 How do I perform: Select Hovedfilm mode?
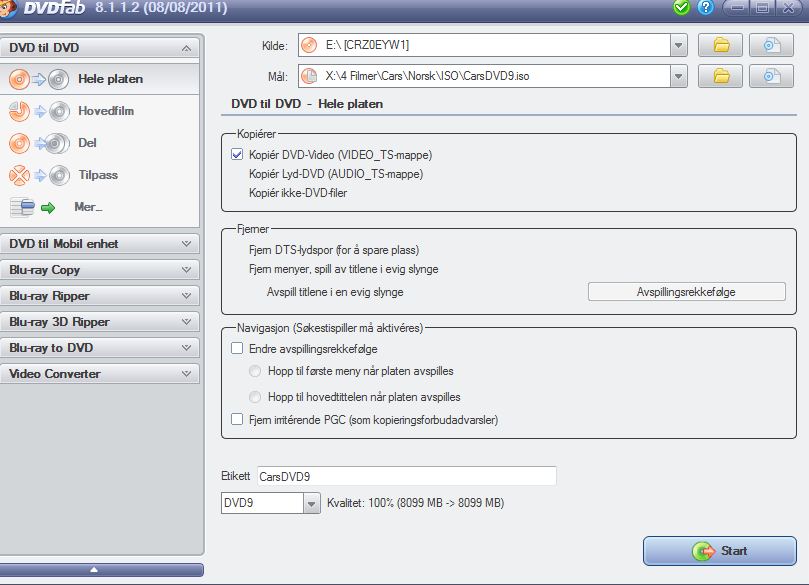tap(99, 111)
